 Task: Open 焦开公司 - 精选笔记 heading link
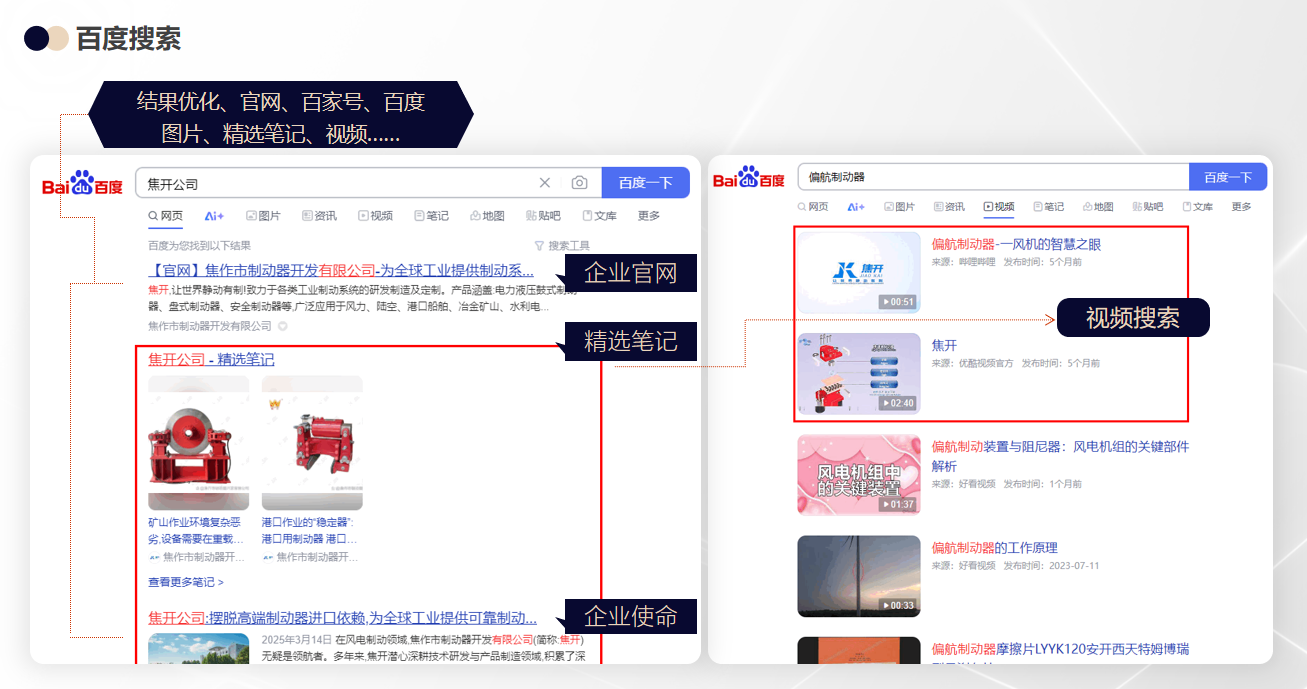[x=211, y=359]
